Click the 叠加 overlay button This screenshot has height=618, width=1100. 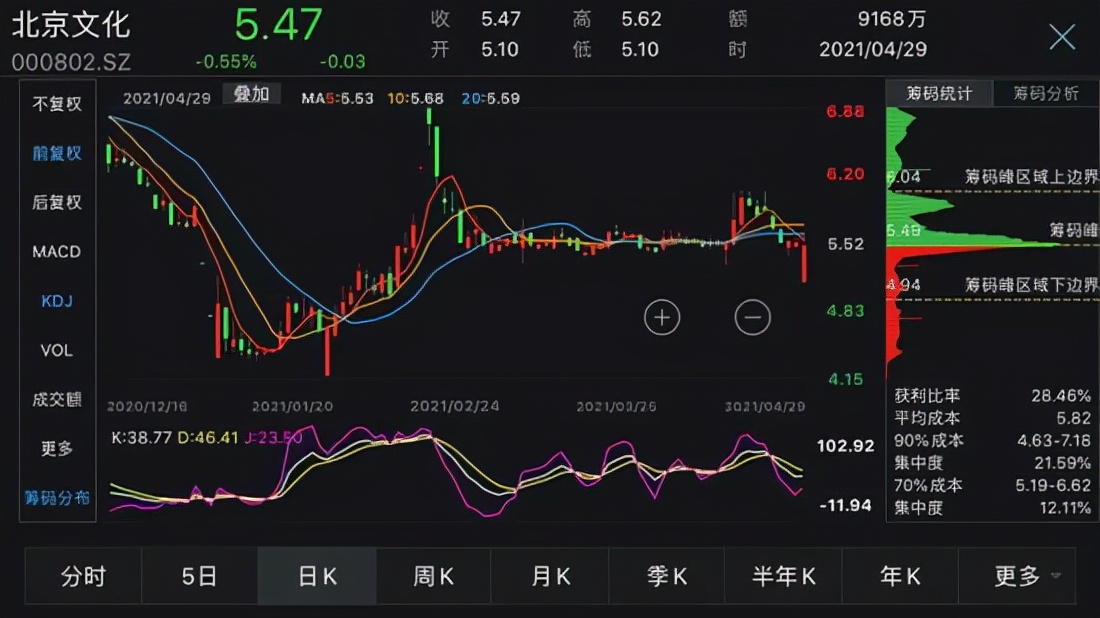(252, 94)
